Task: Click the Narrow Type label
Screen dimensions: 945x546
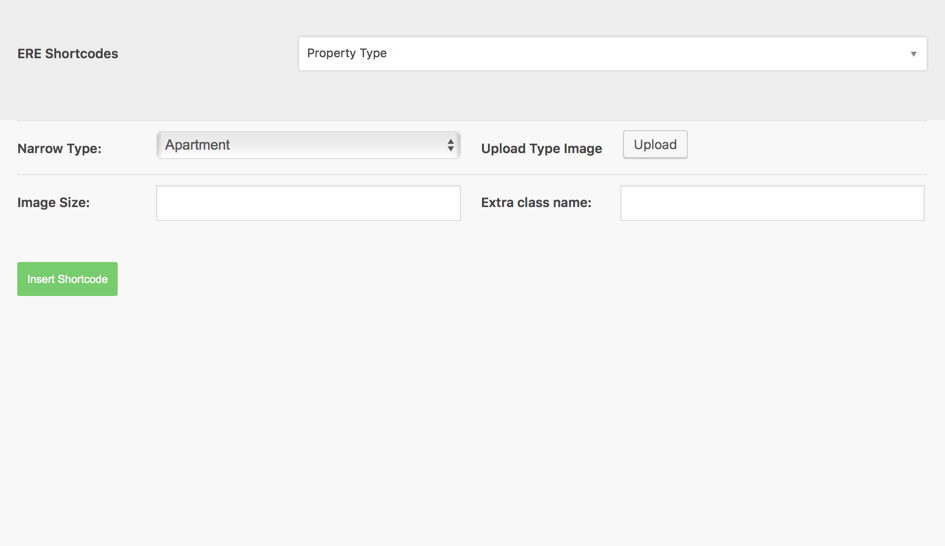Action: click(x=59, y=149)
